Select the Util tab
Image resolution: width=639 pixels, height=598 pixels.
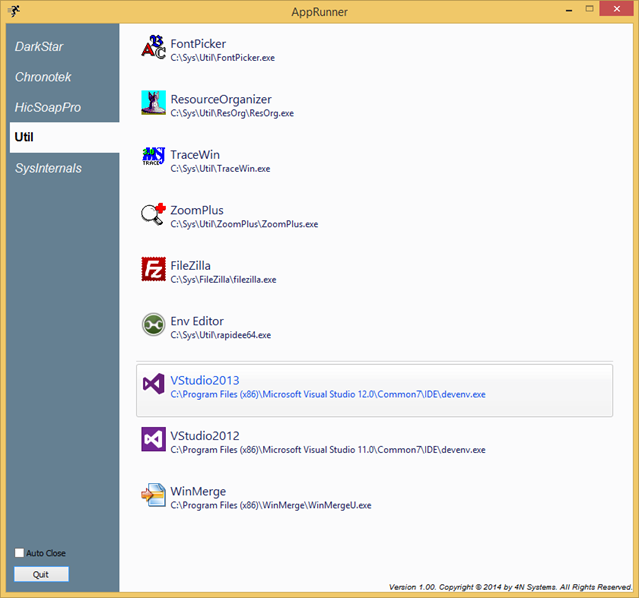[64, 137]
